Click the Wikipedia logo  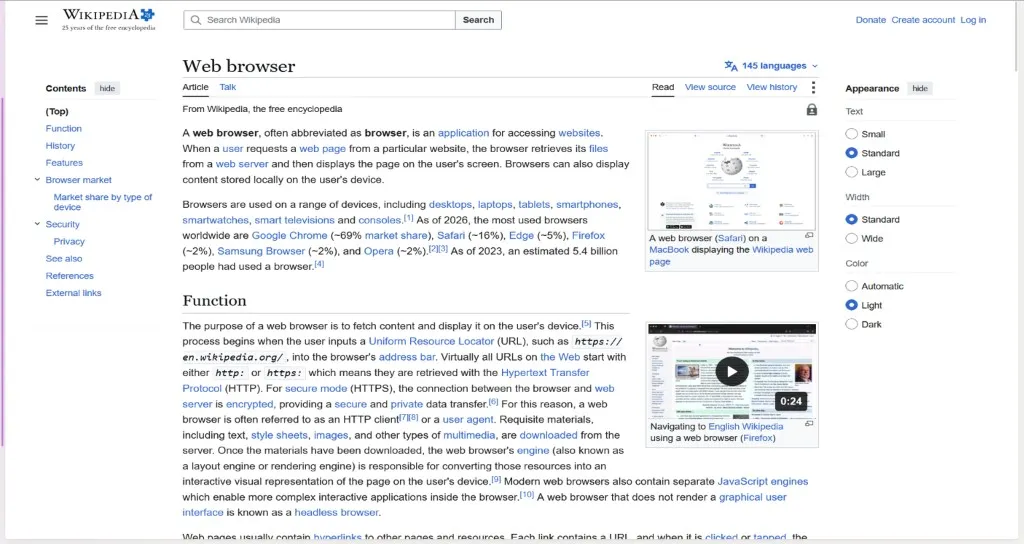108,20
